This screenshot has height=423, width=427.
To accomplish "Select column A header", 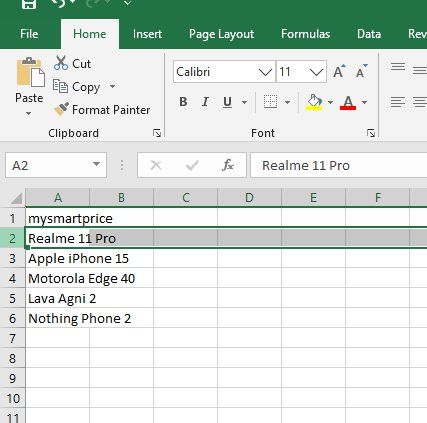I will coord(58,198).
